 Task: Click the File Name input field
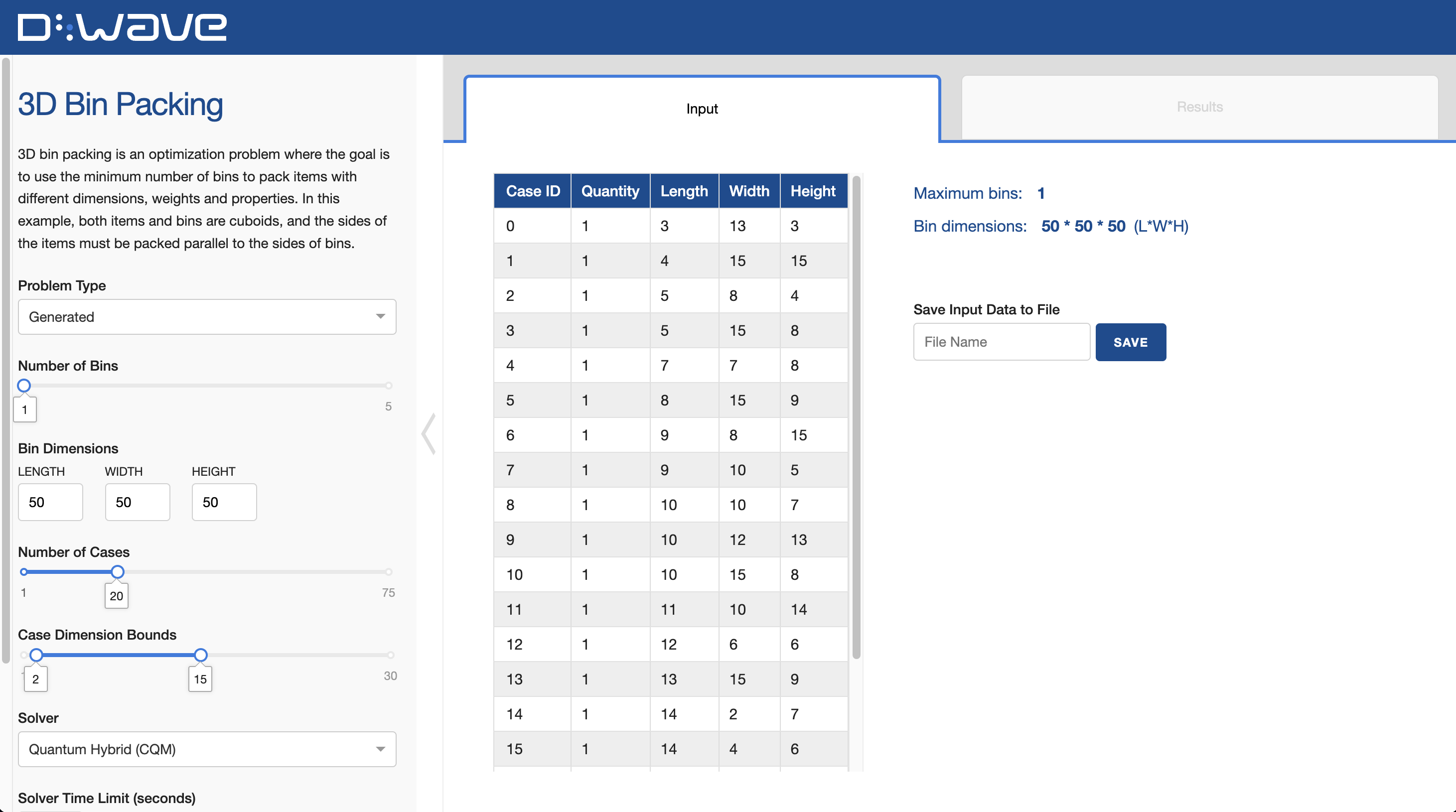[1001, 342]
